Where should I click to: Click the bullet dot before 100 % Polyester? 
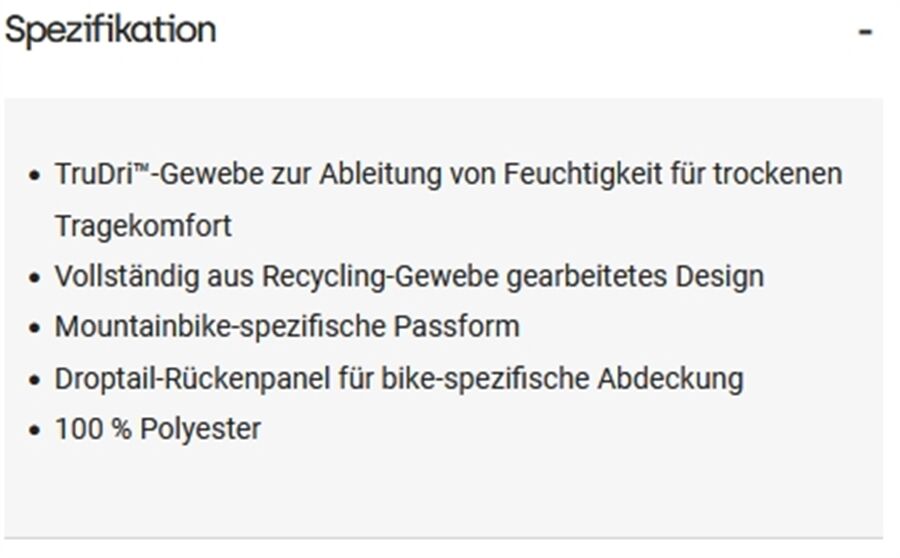35,431
